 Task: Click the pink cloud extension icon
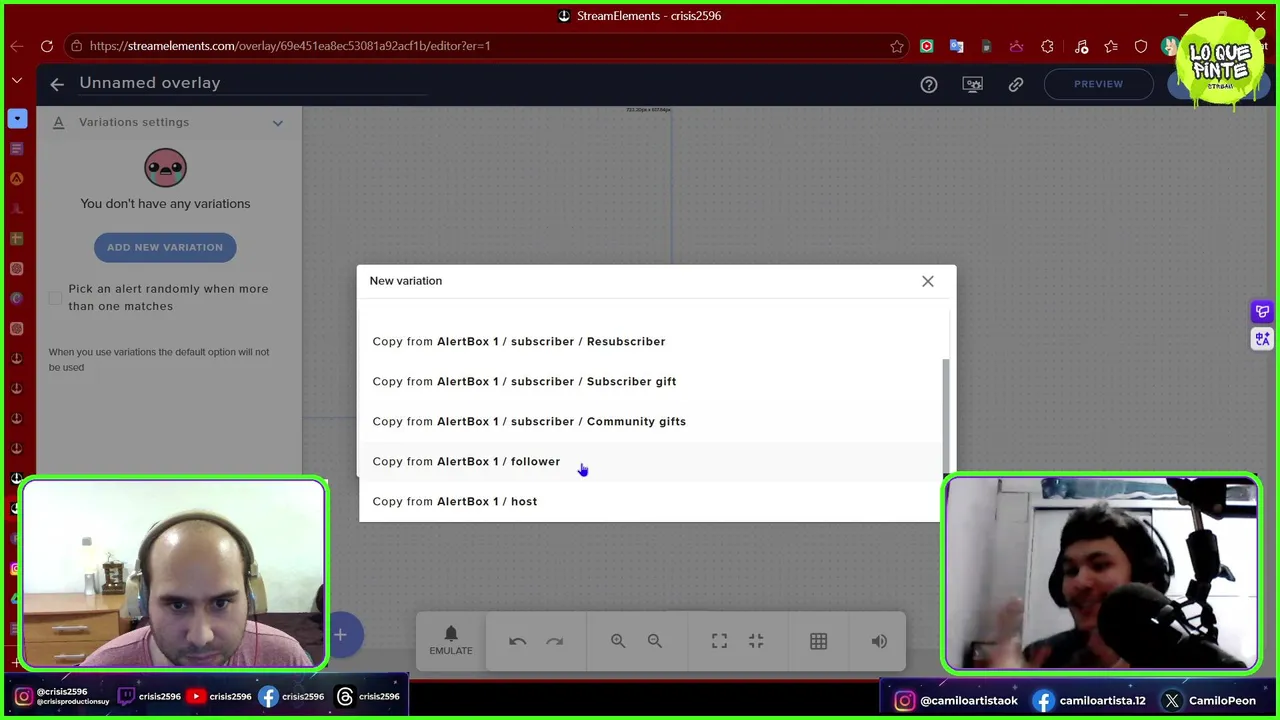click(x=1017, y=46)
